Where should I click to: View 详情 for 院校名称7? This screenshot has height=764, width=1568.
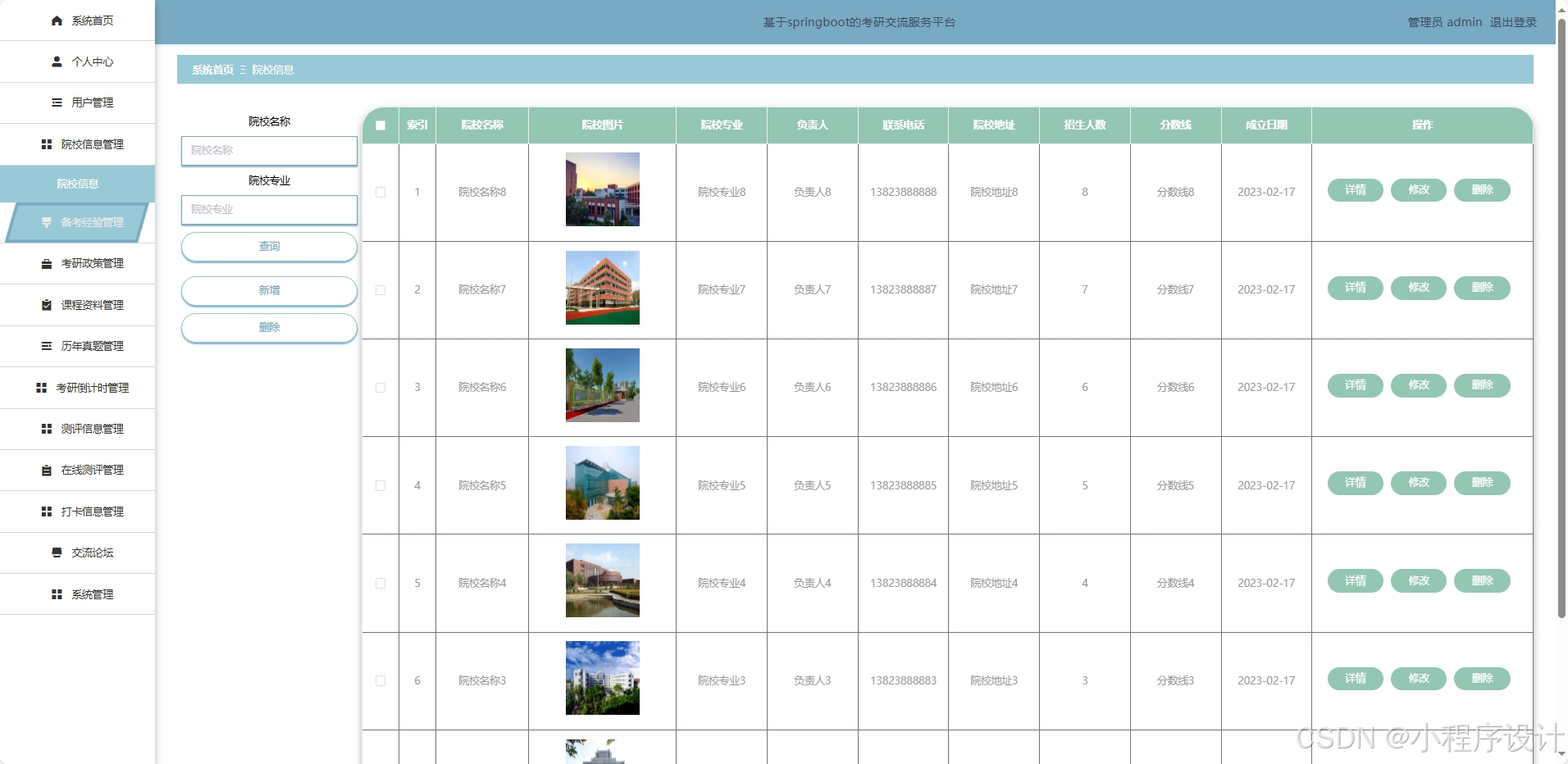(1356, 288)
